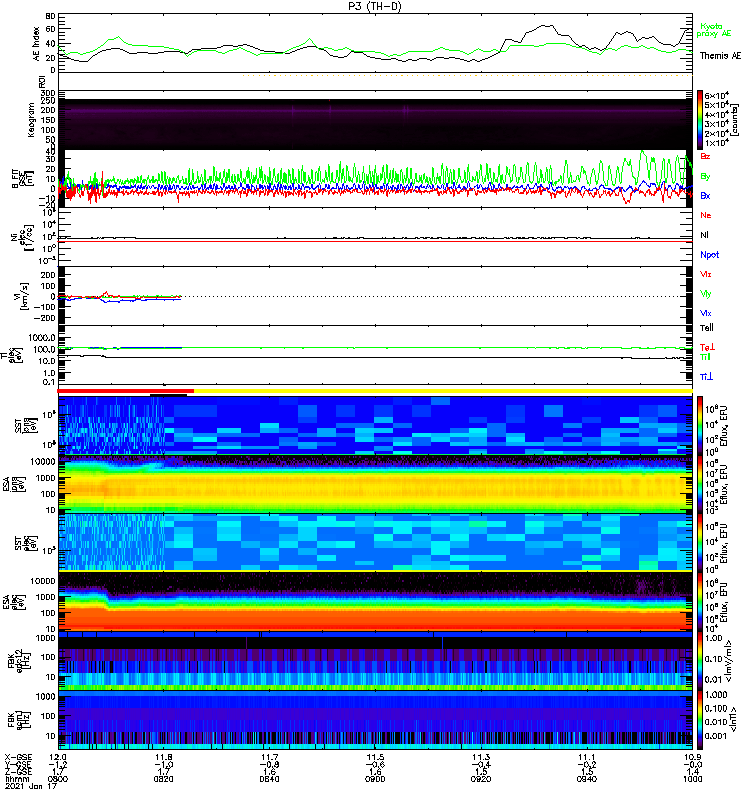Click the black Themis AE legend label
Image resolution: width=750 pixels, height=800 pixels.
pos(720,56)
